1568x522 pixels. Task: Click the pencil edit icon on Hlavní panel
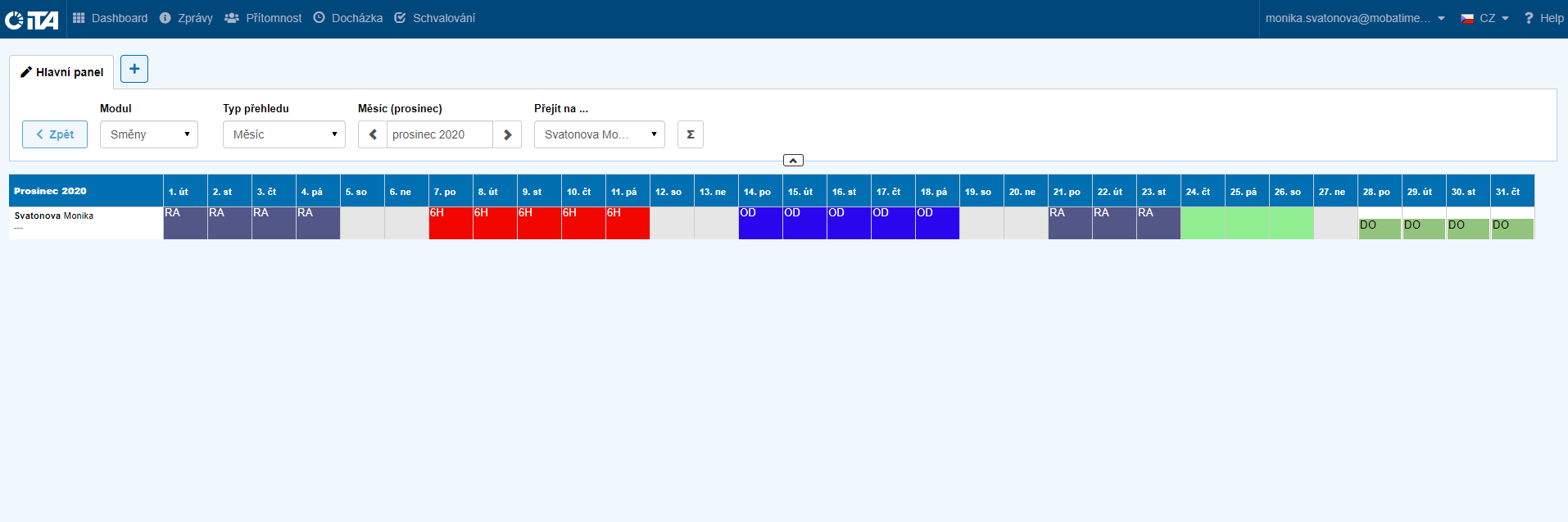(x=26, y=72)
